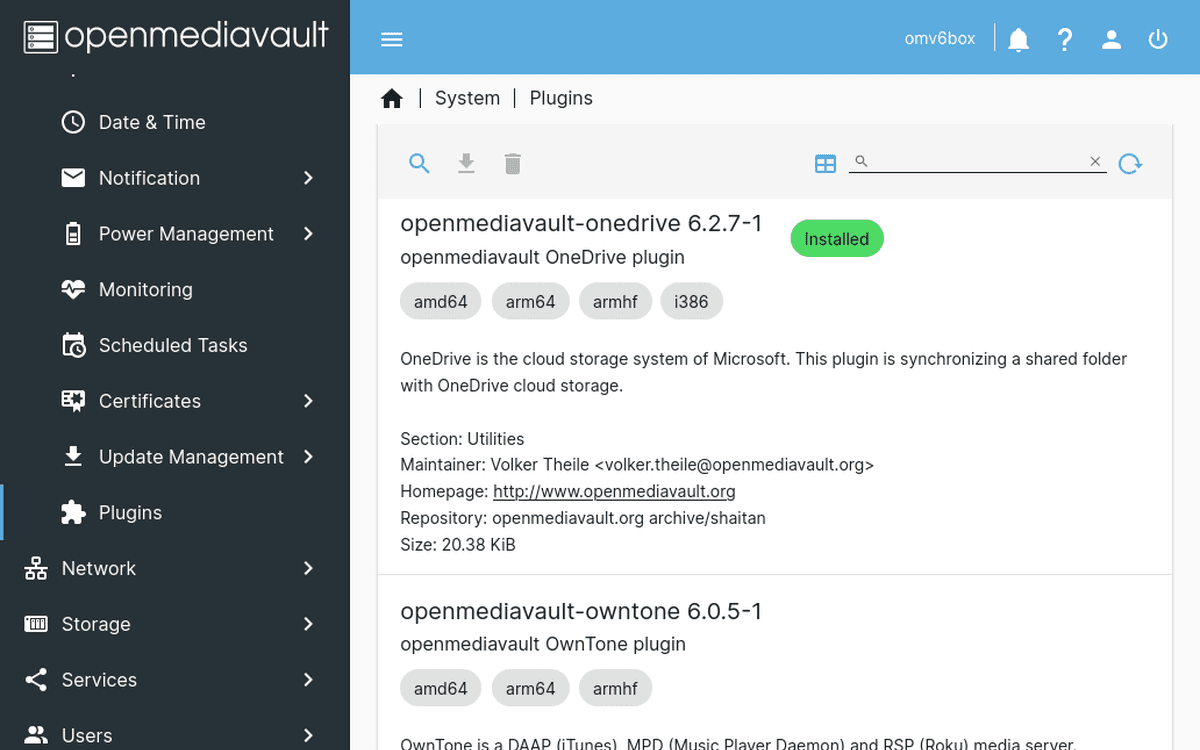Click the Users people icon
The width and height of the screenshot is (1200, 750).
[x=36, y=735]
